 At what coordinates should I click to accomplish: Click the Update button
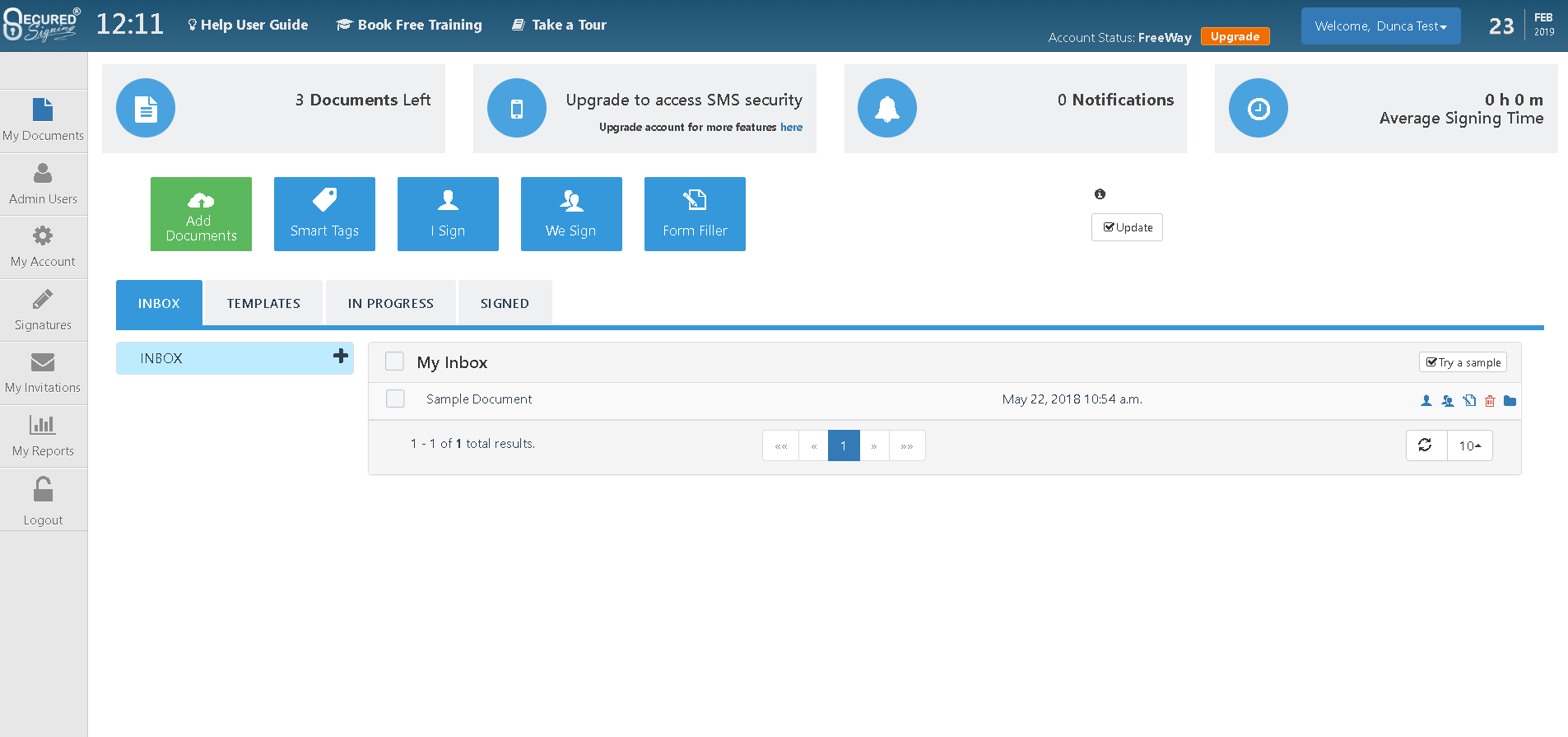[1127, 227]
